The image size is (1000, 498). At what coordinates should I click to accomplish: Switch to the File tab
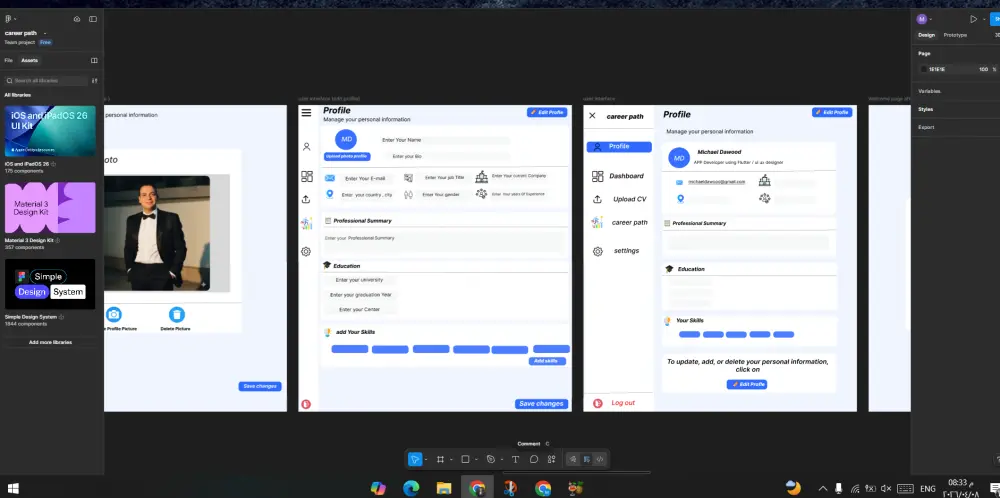click(x=8, y=61)
